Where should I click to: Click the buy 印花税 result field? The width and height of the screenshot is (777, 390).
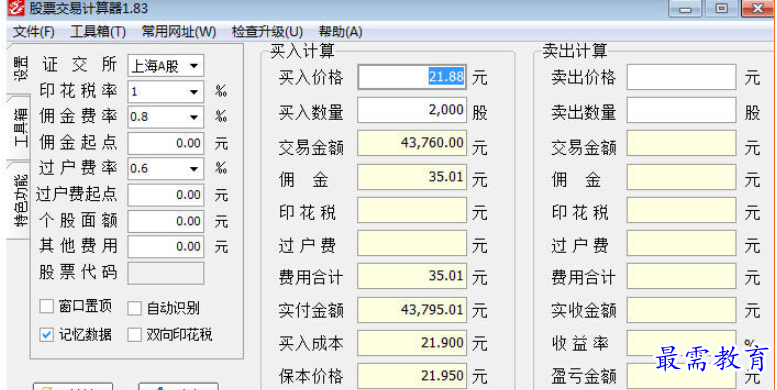click(412, 210)
